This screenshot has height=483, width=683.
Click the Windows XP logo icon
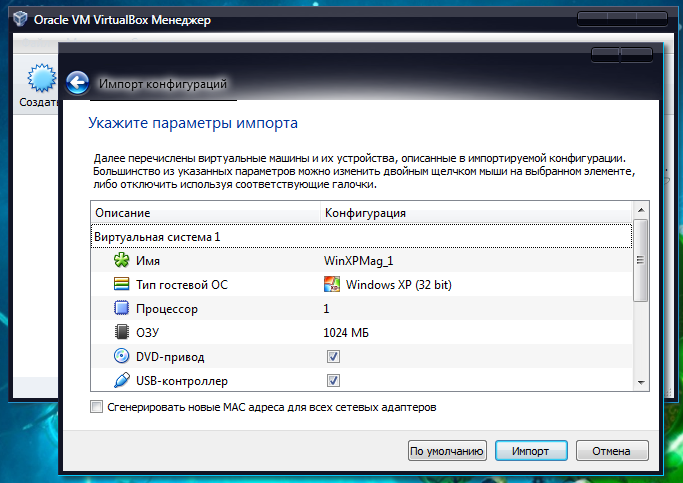pyautogui.click(x=332, y=284)
